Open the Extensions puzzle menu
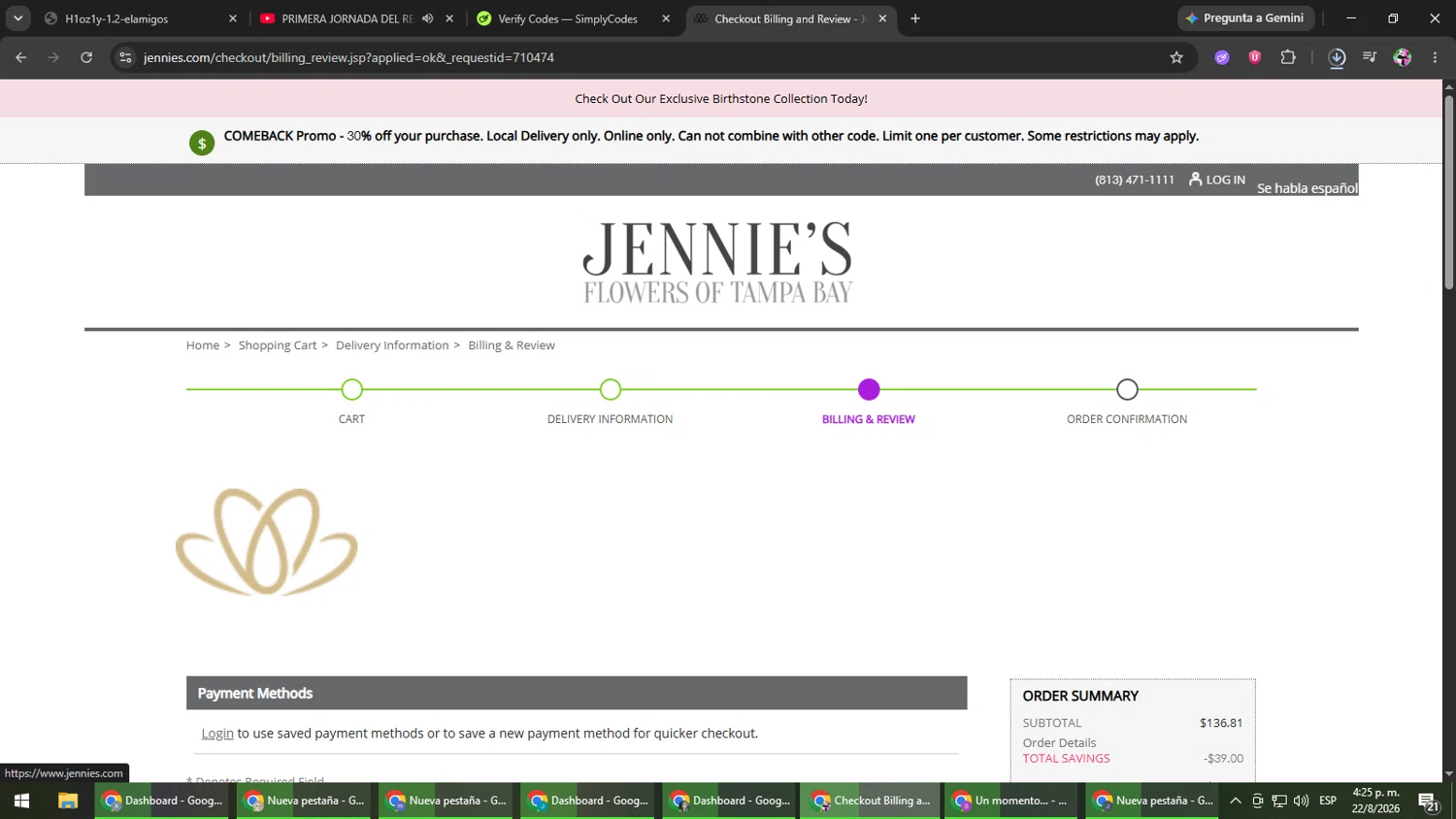Screen dimensions: 1456x819 [x=1288, y=57]
